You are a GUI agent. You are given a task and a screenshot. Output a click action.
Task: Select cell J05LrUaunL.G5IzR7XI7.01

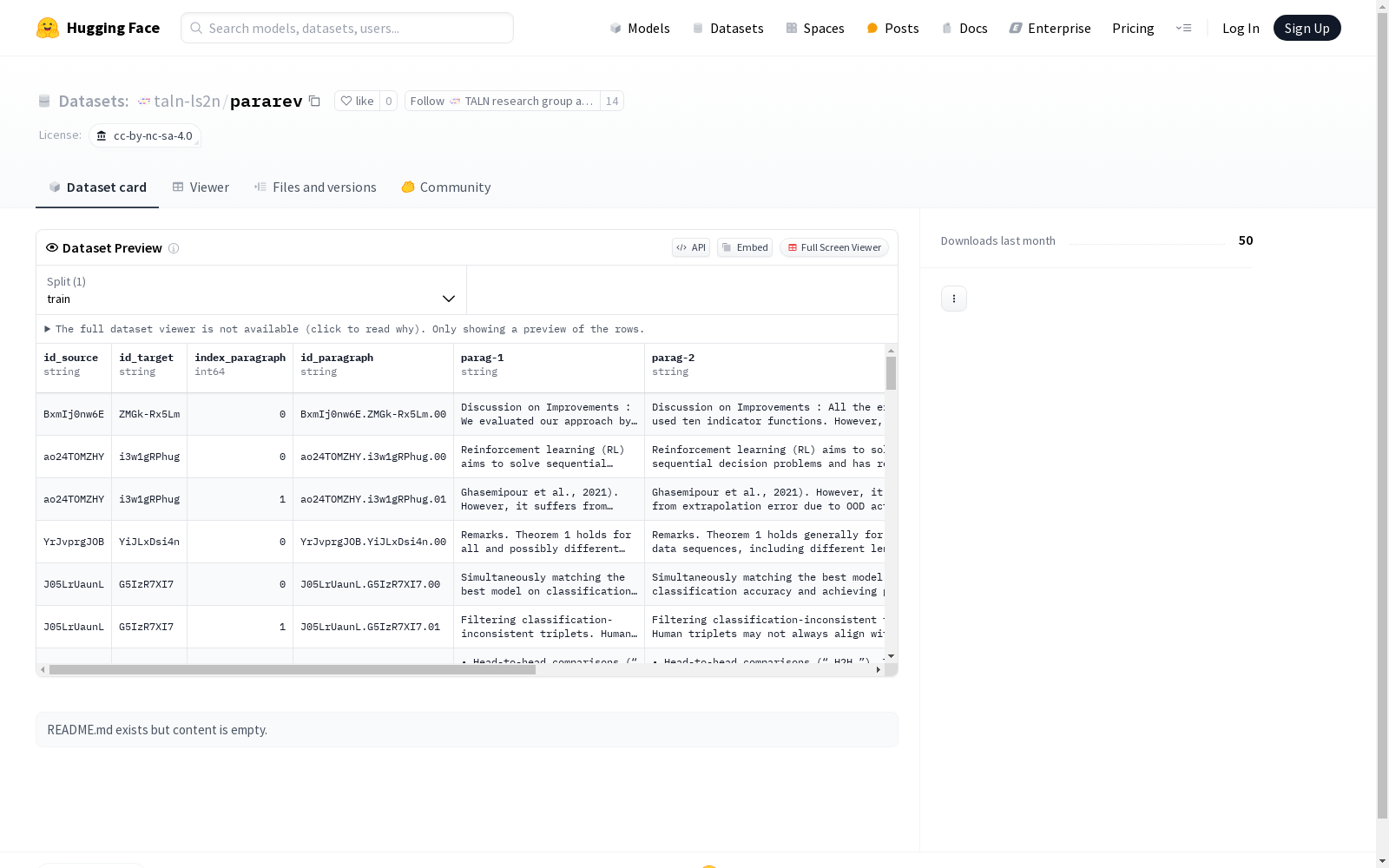coord(373,628)
